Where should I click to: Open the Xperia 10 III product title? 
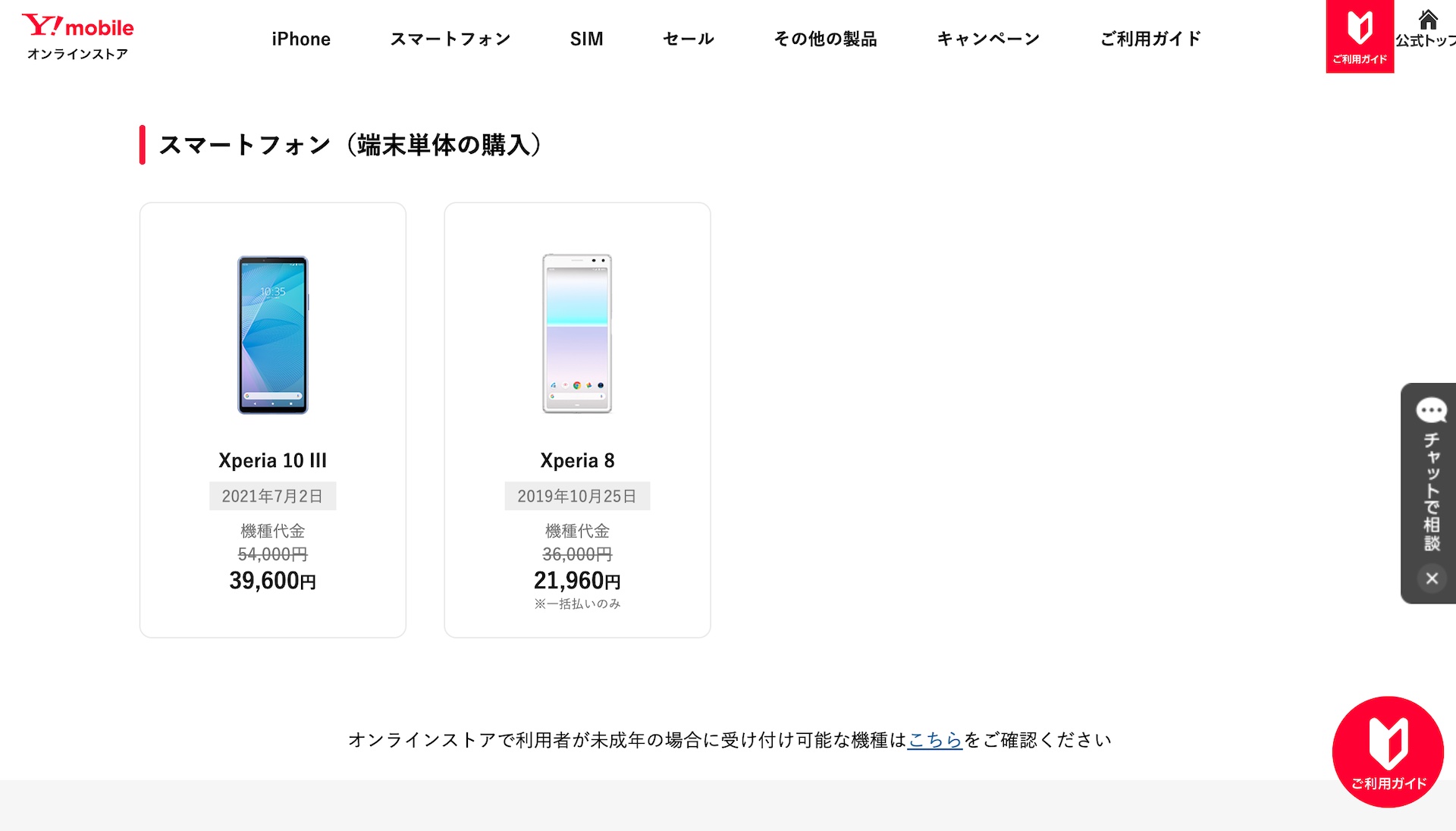pos(273,460)
